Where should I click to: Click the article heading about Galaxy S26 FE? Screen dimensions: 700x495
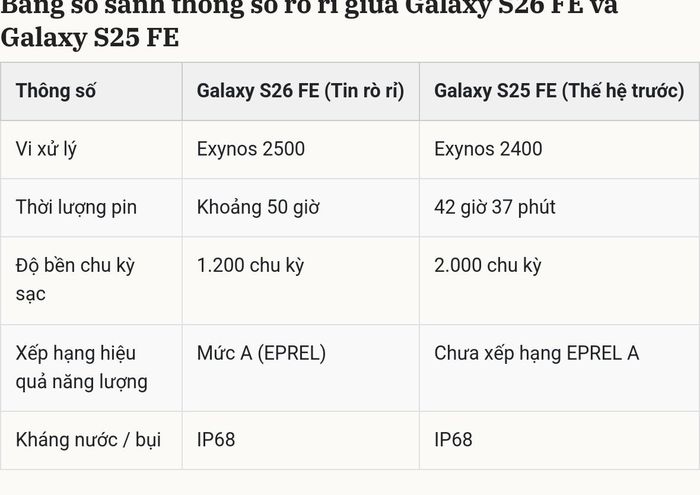(309, 23)
